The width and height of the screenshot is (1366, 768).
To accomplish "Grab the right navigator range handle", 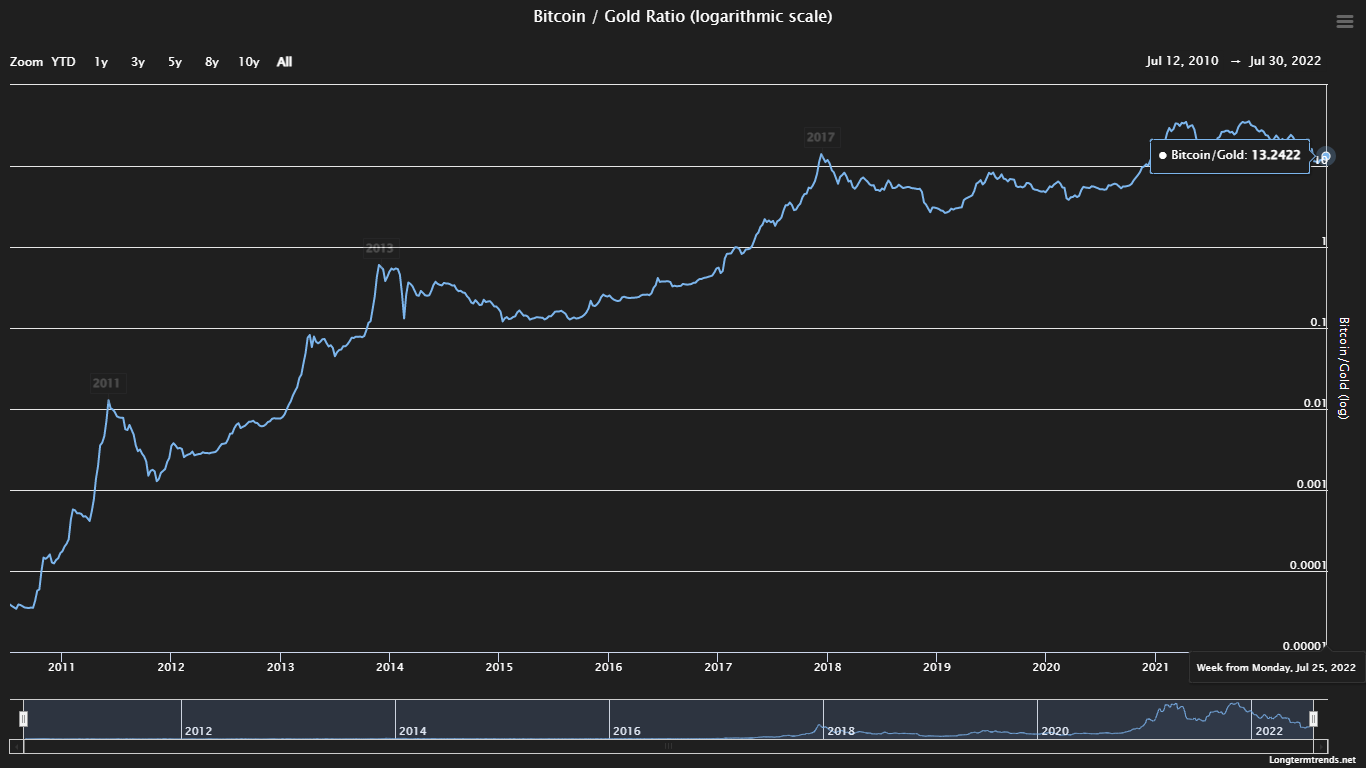I will coord(1314,718).
